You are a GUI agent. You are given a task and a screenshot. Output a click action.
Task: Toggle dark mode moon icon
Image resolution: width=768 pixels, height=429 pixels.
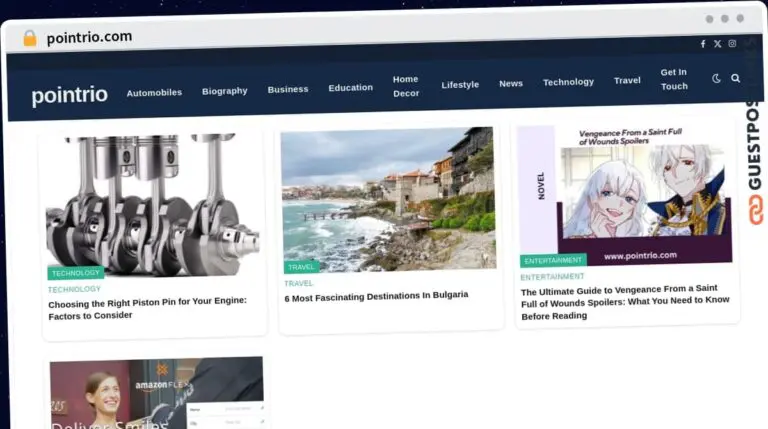tap(716, 78)
